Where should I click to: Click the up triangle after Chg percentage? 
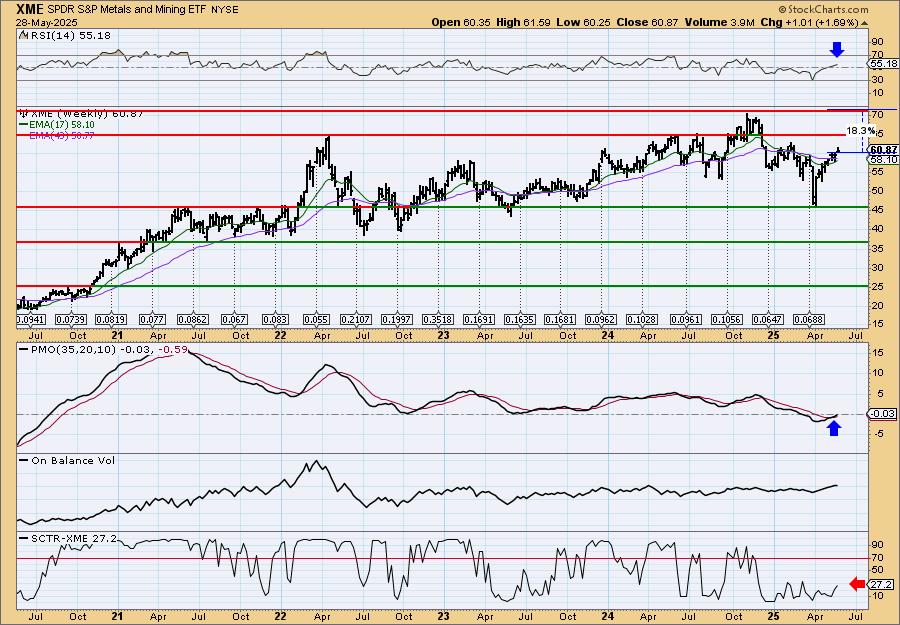(x=864, y=23)
